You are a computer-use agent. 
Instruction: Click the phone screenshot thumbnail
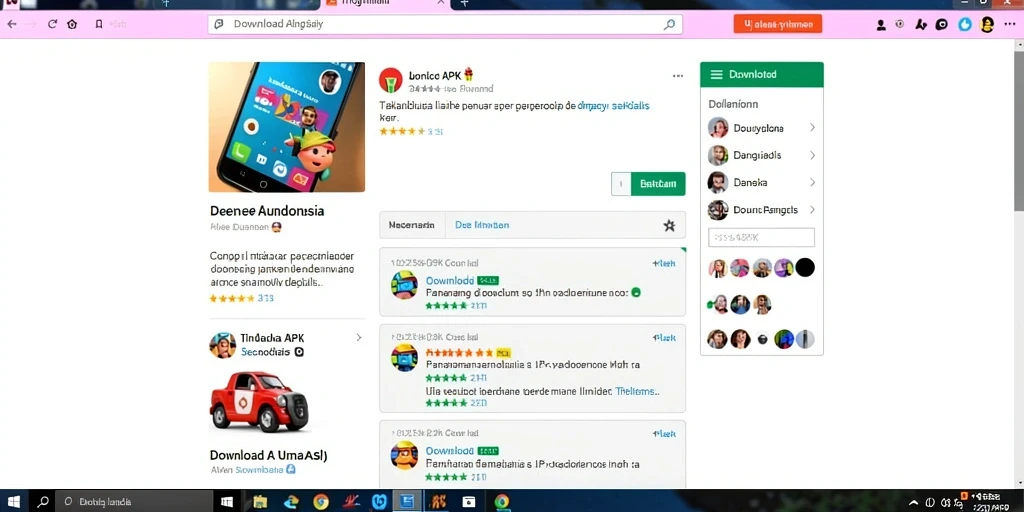tap(287, 127)
